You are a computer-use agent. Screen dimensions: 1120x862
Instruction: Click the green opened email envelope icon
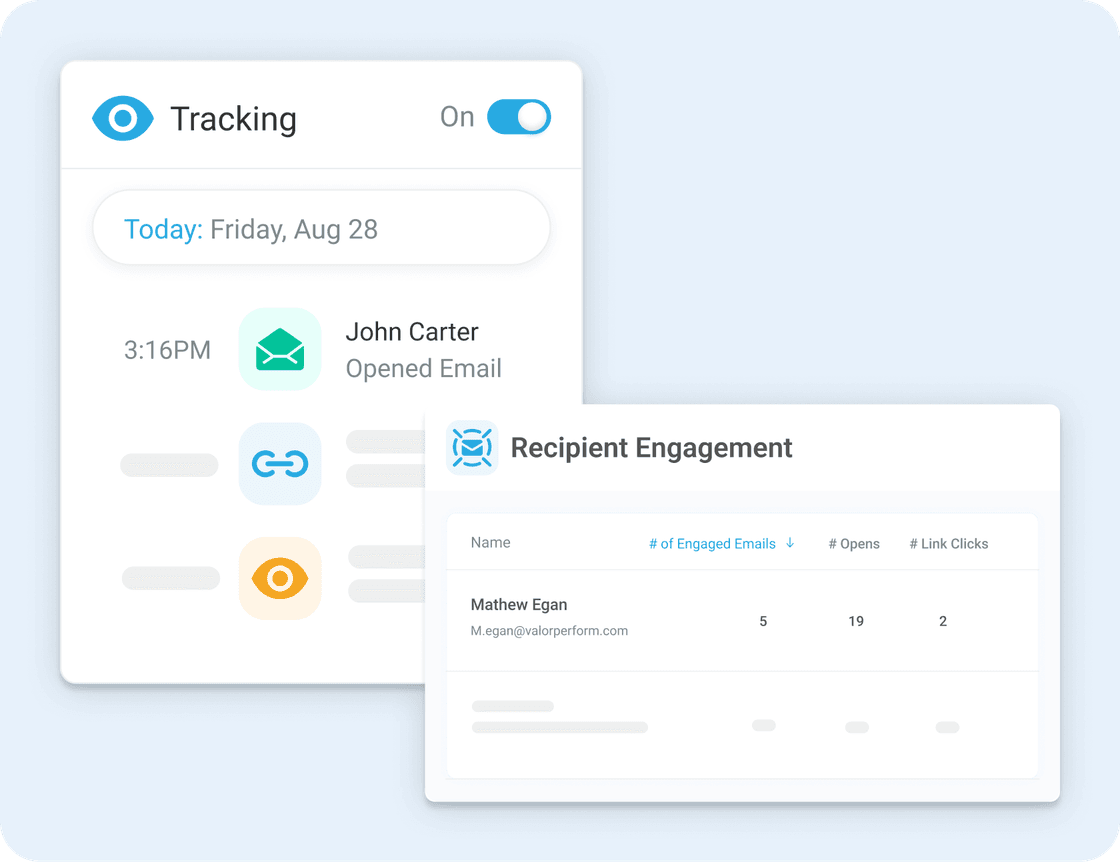tap(280, 349)
